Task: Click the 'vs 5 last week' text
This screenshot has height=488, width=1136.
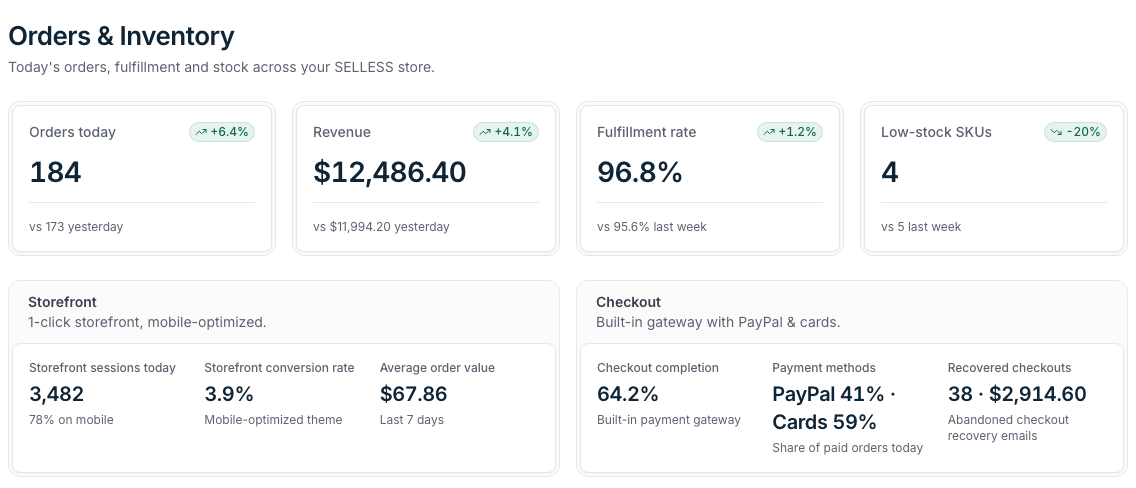Action: click(x=921, y=227)
